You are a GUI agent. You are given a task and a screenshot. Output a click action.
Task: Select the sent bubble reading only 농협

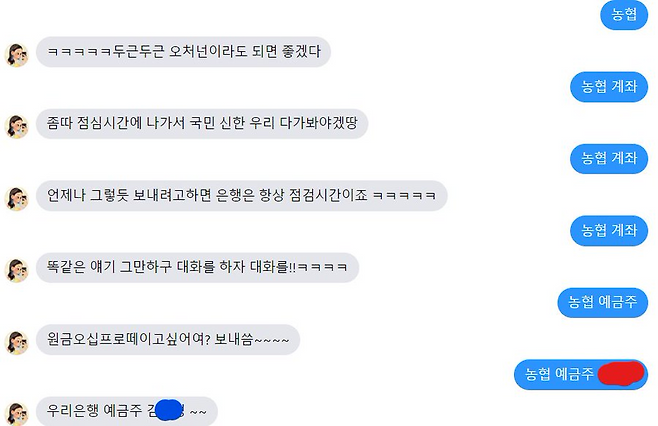[x=624, y=15]
